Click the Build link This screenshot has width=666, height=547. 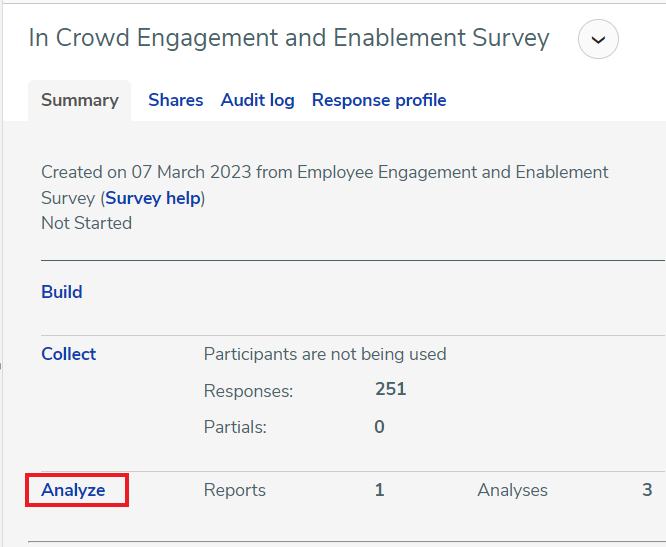tap(62, 292)
